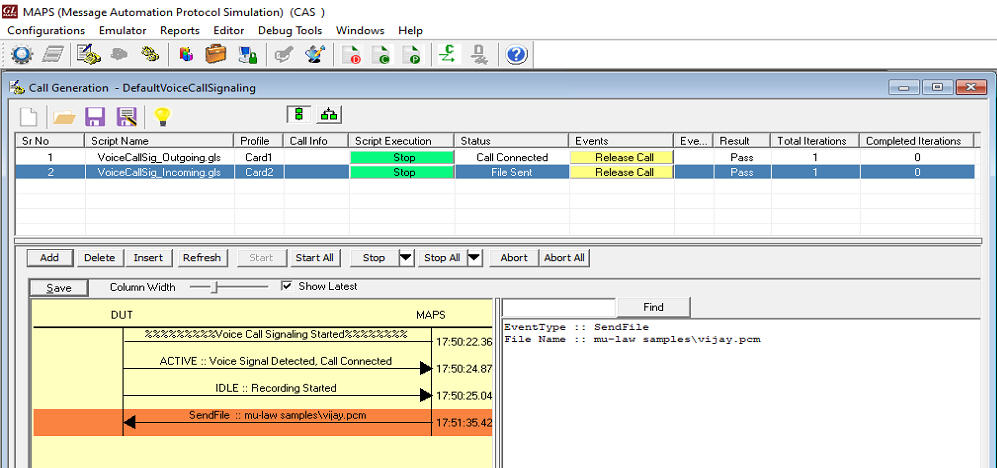The image size is (997, 468).
Task: Click the Find button
Action: click(653, 307)
